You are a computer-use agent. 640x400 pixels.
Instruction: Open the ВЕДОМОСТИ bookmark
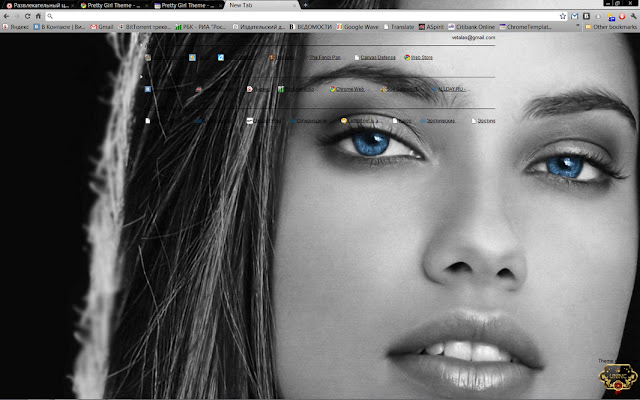(311, 27)
